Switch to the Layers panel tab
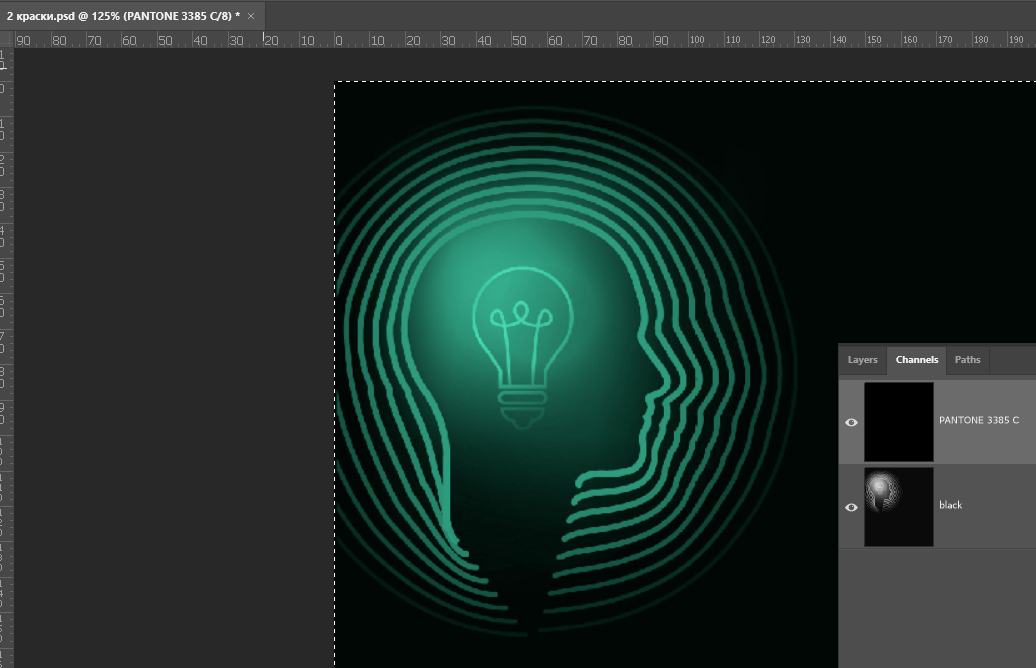 click(x=862, y=360)
